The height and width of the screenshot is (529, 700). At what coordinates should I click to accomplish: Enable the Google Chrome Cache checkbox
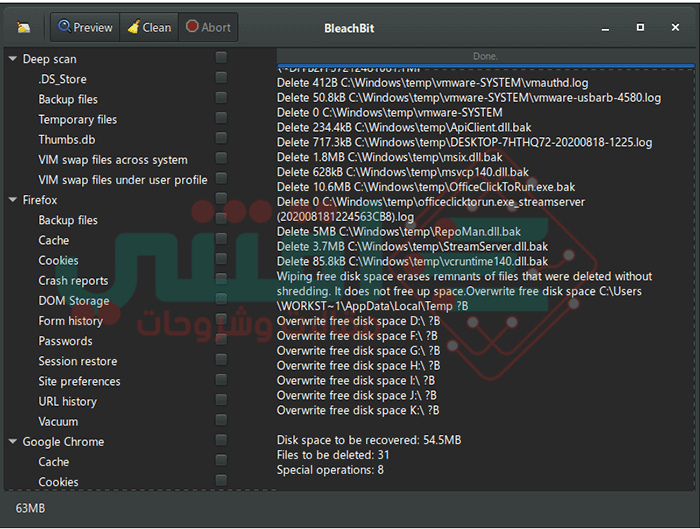tap(221, 460)
